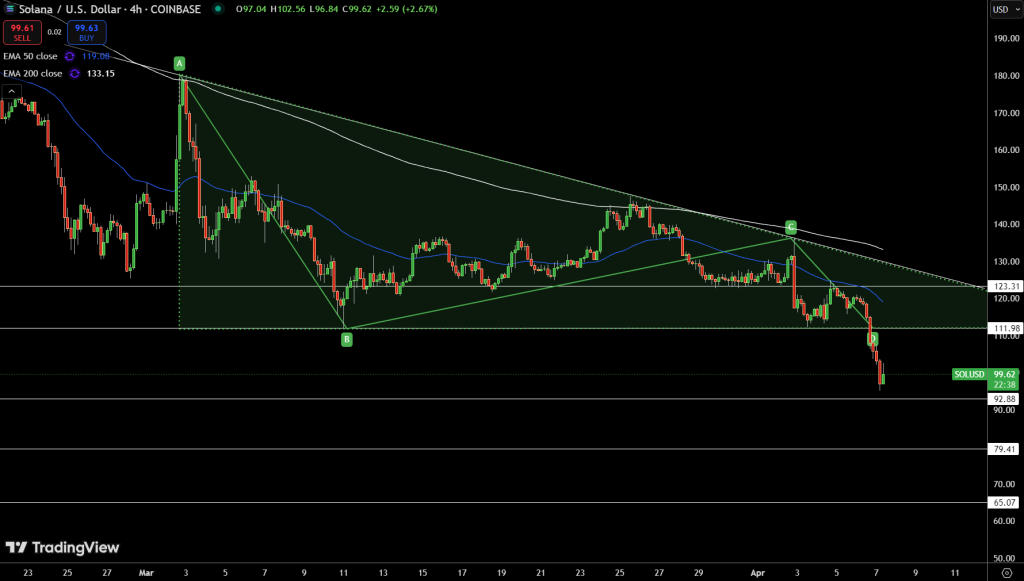Select the green point A marker on the chart
1024x581 pixels.
(179, 63)
